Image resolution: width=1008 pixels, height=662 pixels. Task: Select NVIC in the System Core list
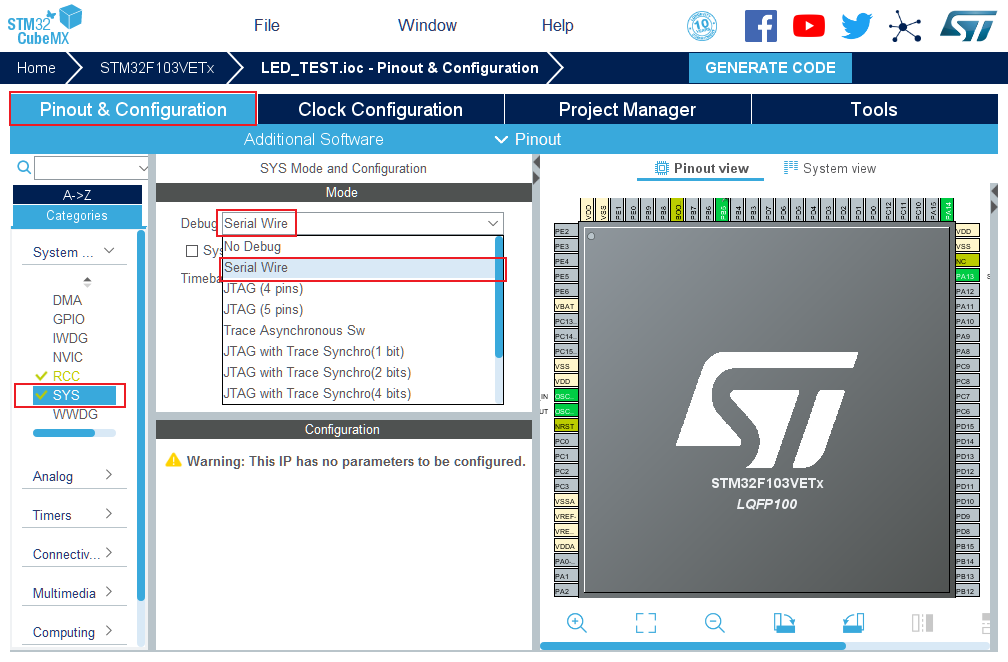[68, 357]
